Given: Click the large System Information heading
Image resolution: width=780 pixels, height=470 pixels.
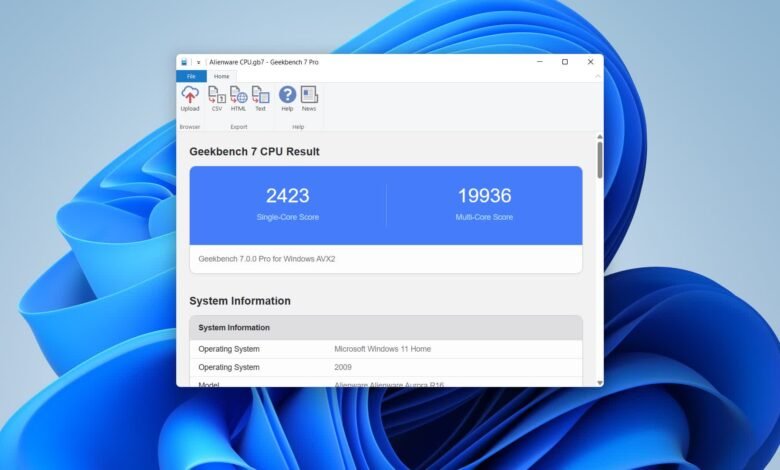Looking at the screenshot, I should click(240, 301).
